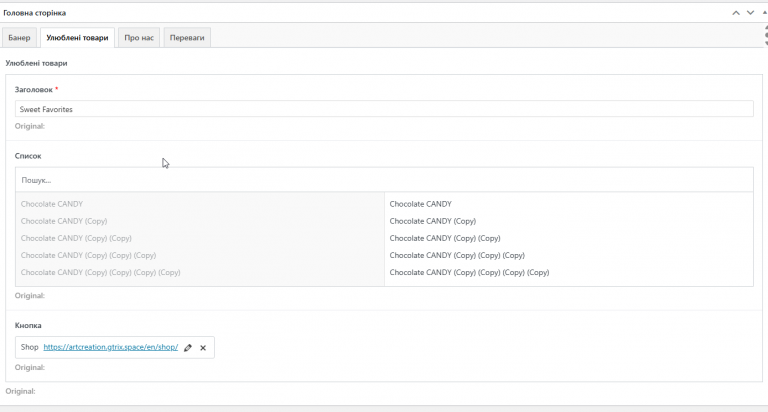
Task: Open the artcreation shop URL link
Action: 111,347
